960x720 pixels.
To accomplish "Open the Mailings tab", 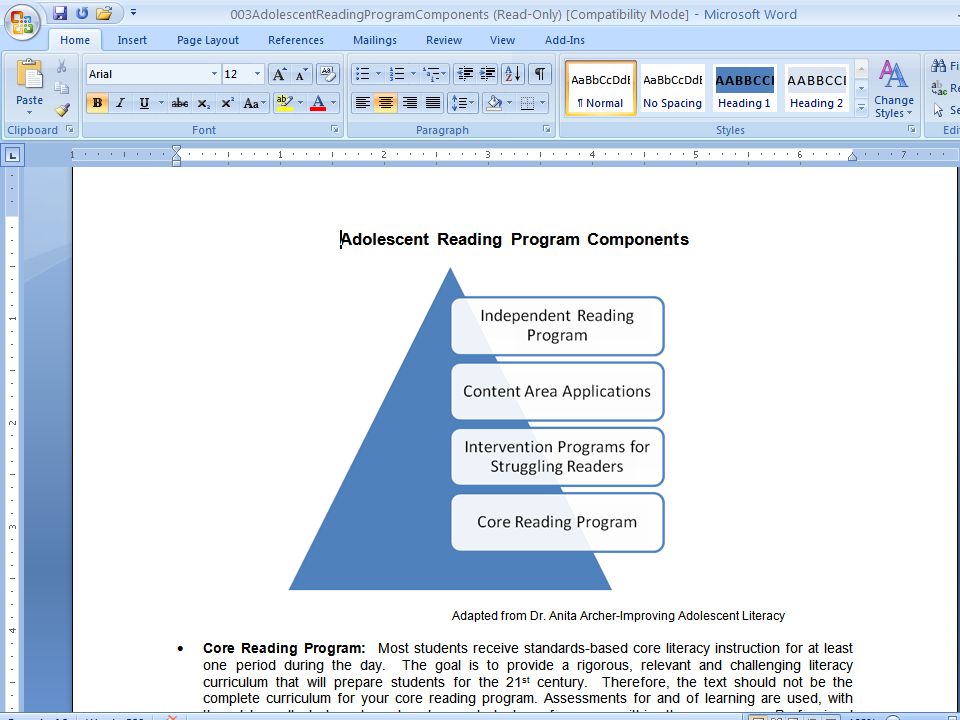I will [375, 40].
